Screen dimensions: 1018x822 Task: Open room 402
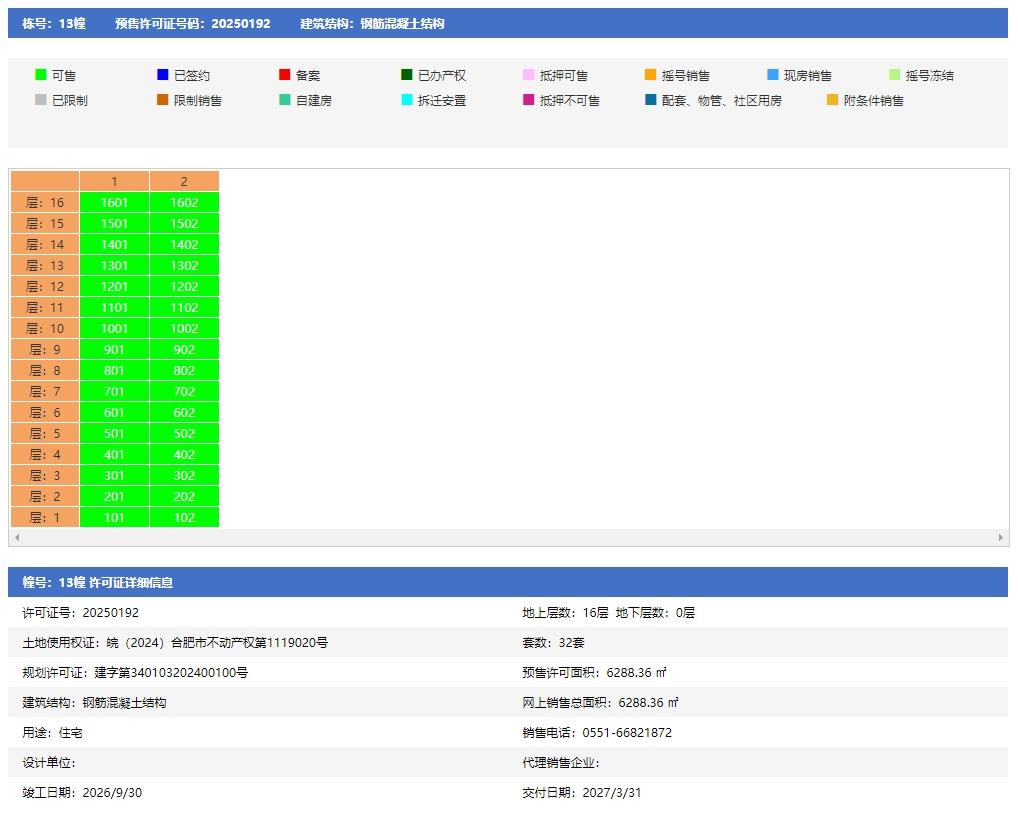click(x=184, y=455)
